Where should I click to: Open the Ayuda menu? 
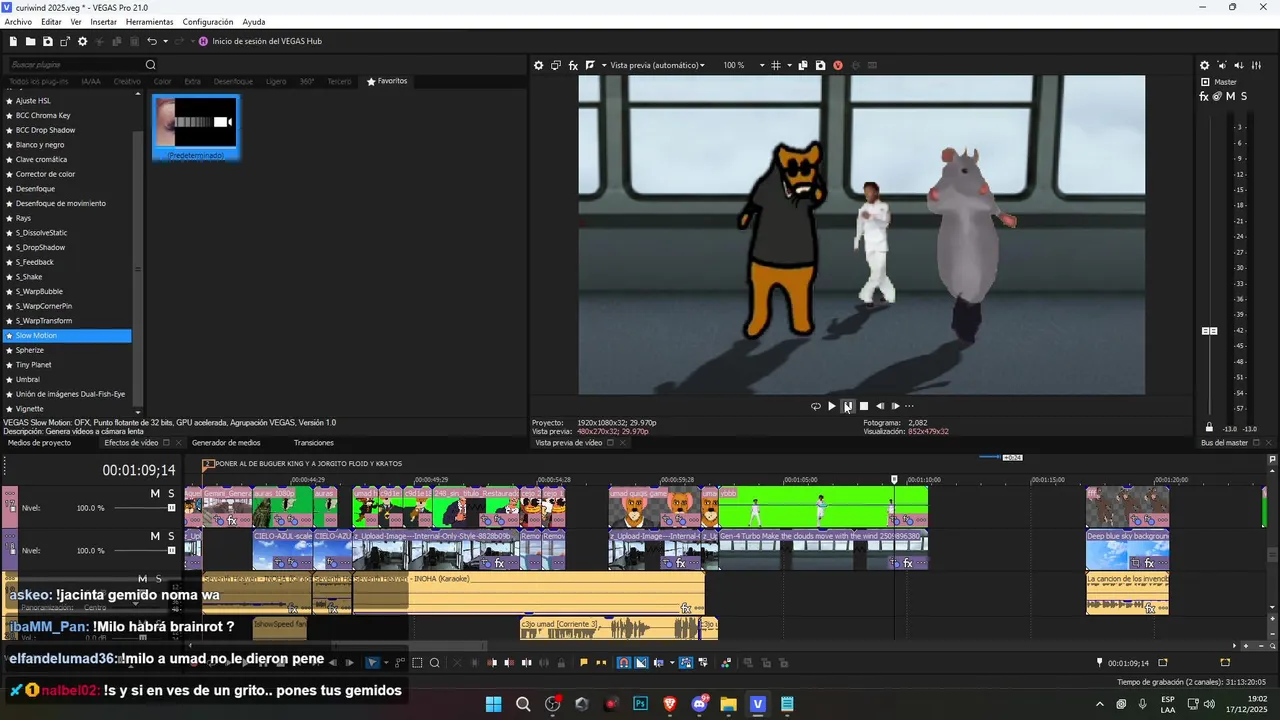pyautogui.click(x=254, y=22)
